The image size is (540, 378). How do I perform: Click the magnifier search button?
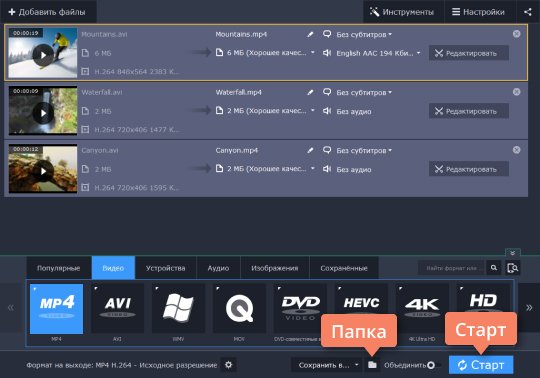pos(494,268)
